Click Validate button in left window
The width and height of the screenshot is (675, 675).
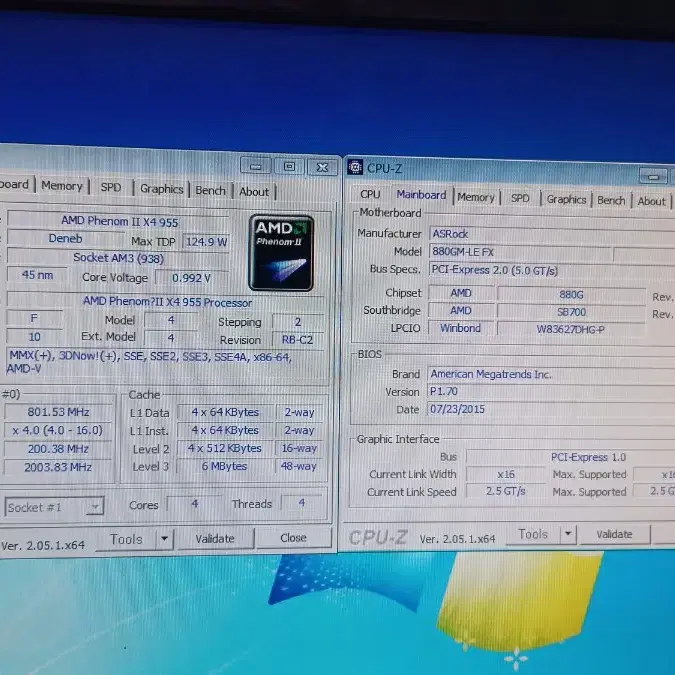[215, 539]
